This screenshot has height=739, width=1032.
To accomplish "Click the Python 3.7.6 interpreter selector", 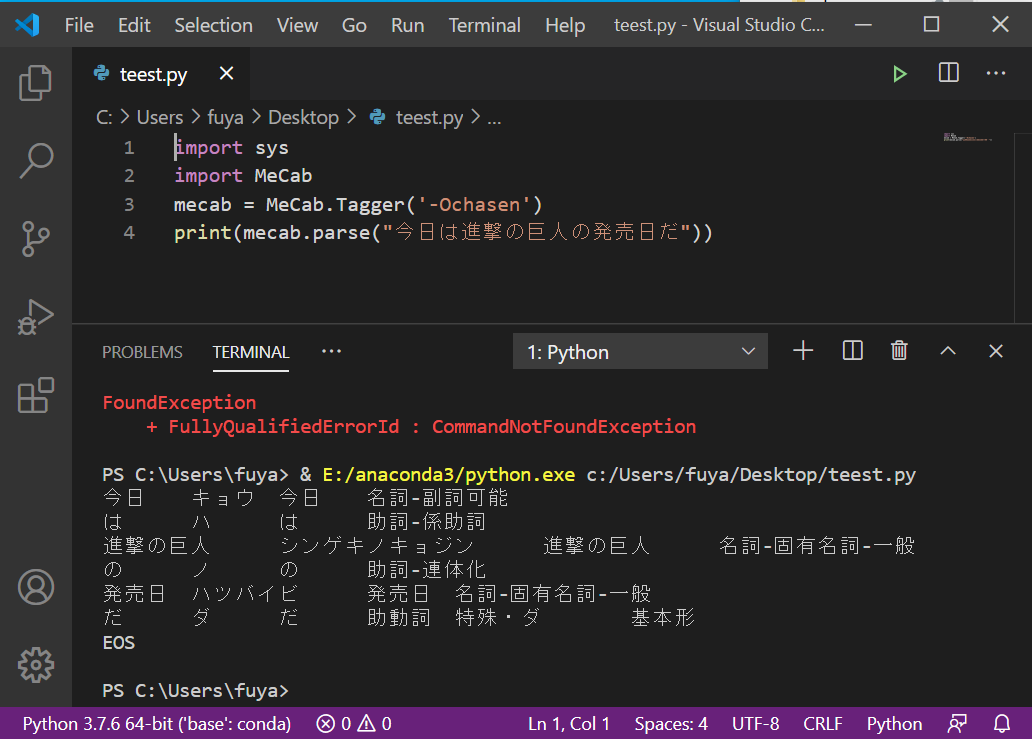I will point(157,723).
